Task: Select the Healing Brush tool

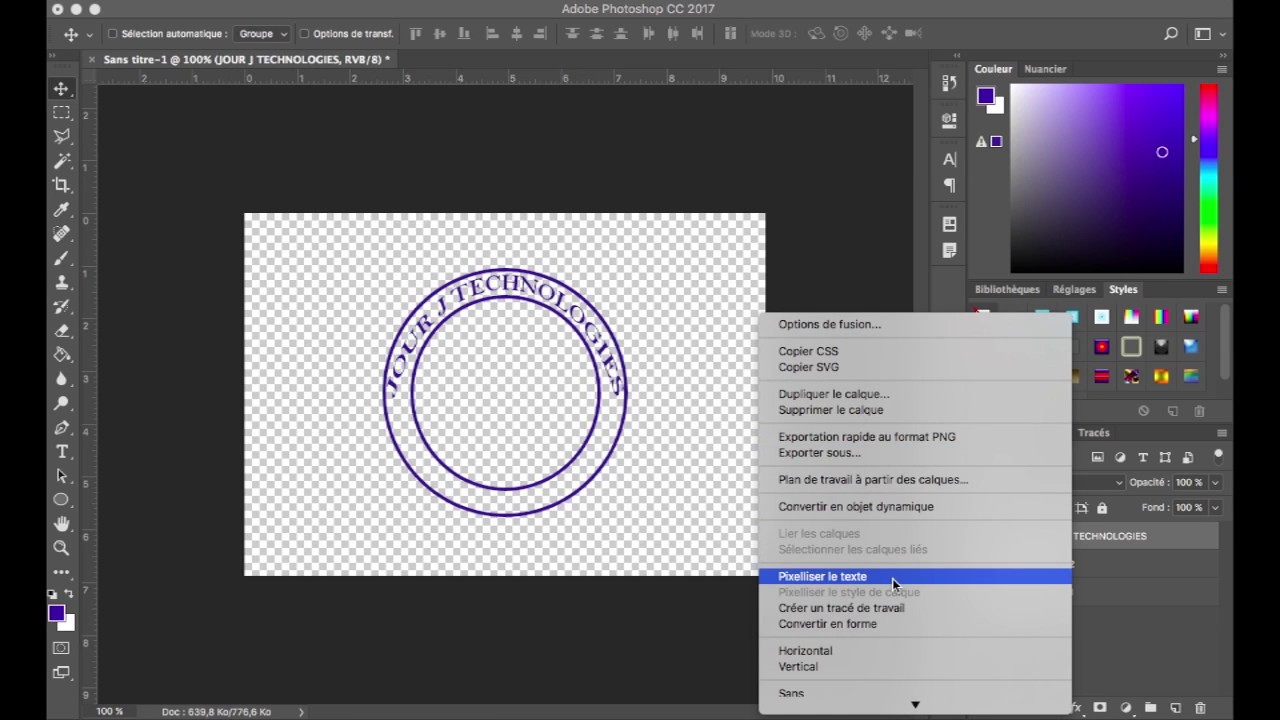Action: click(62, 234)
